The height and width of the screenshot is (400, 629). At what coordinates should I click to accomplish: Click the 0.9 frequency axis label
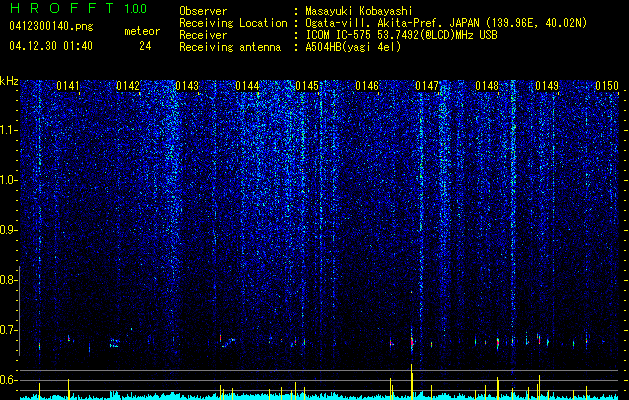click(x=8, y=230)
